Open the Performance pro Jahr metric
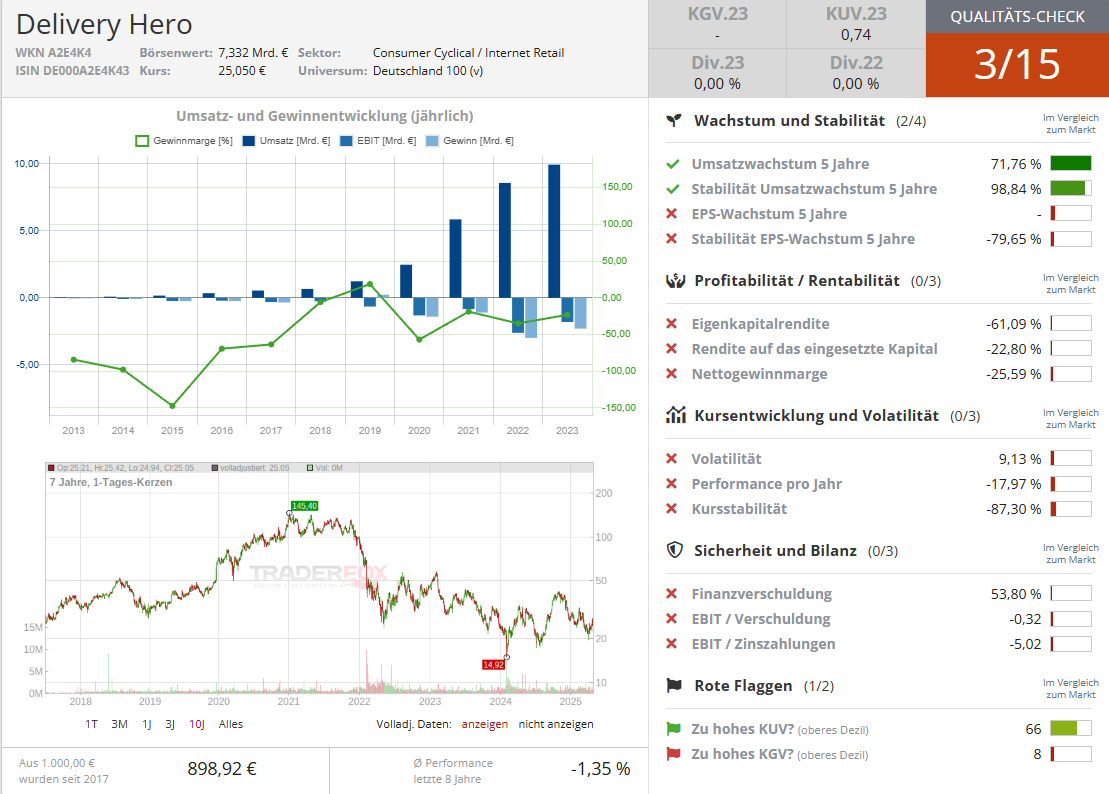This screenshot has width=1109, height=794. click(767, 484)
